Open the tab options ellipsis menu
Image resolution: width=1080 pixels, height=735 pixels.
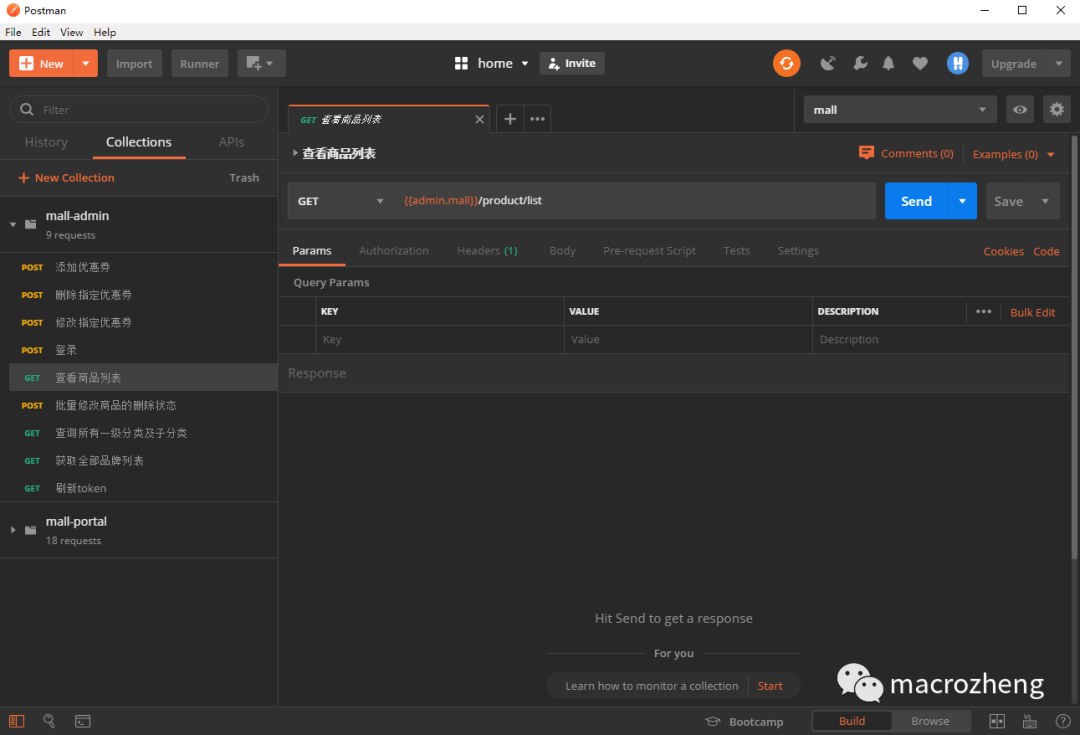[x=537, y=119]
